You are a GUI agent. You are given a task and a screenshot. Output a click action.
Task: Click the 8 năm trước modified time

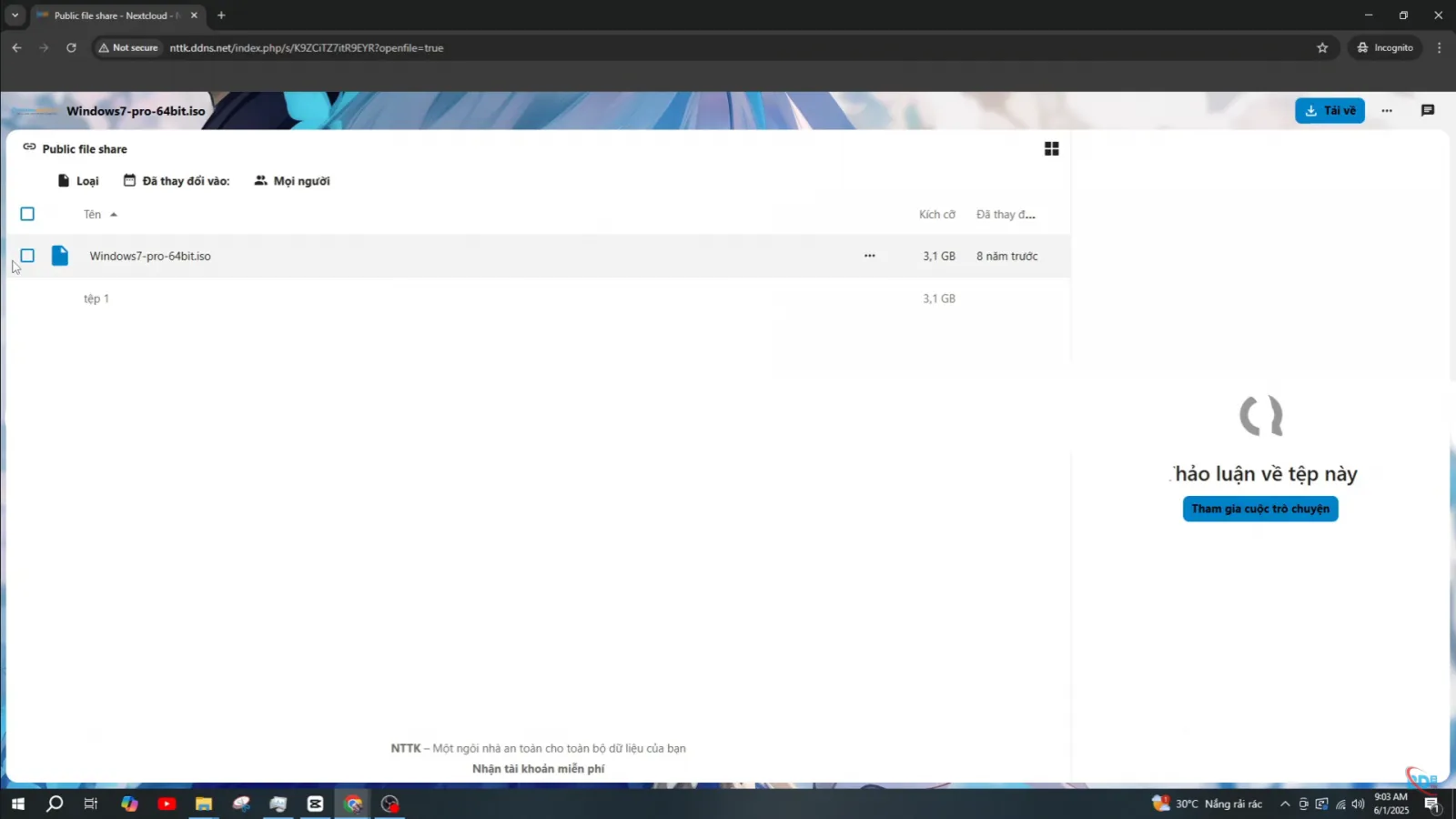pyautogui.click(x=1007, y=257)
